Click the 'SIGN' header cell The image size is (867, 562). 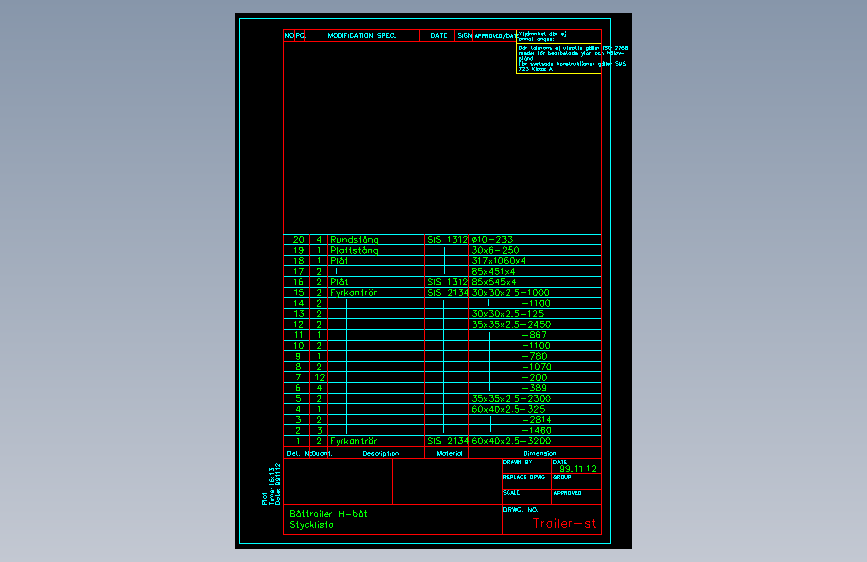pos(464,35)
